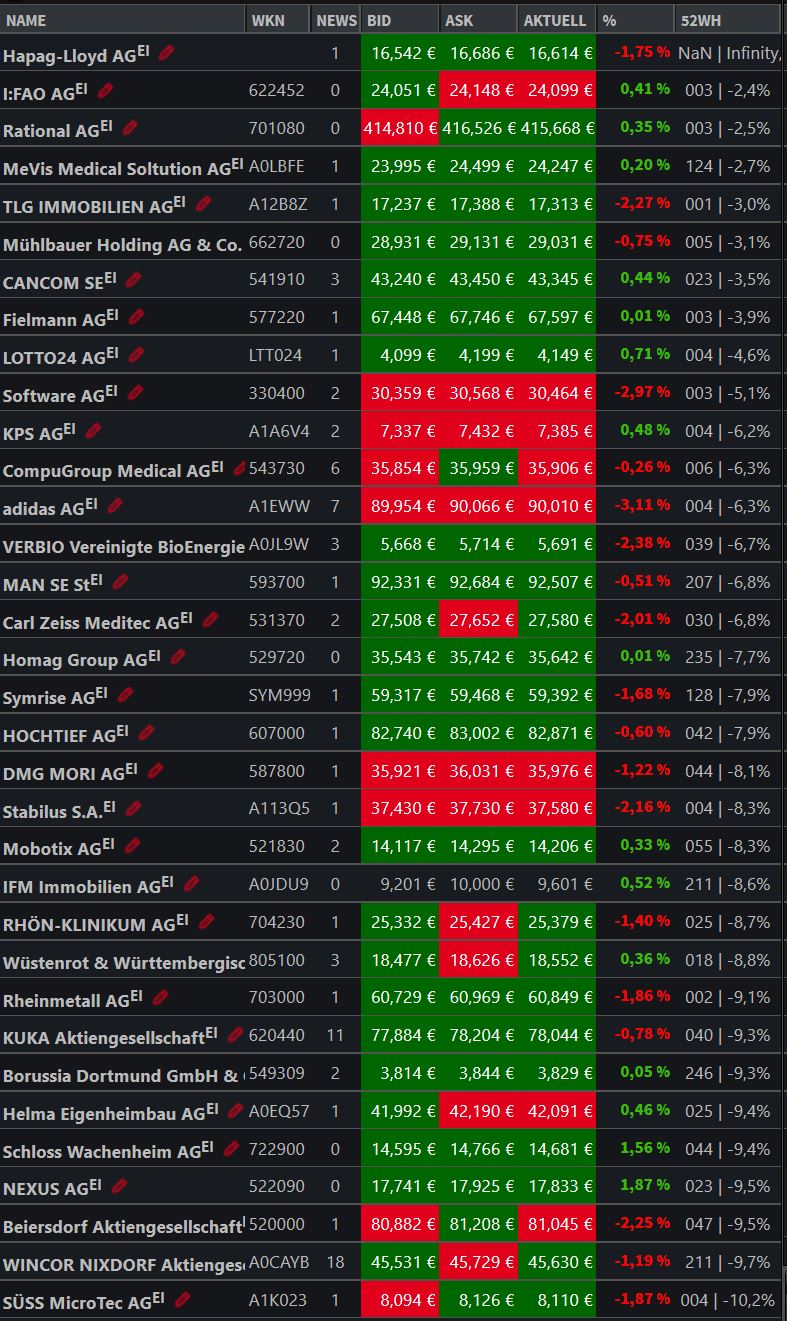Click the NEWS column header
Image resolution: width=787 pixels, height=1321 pixels.
(x=336, y=20)
